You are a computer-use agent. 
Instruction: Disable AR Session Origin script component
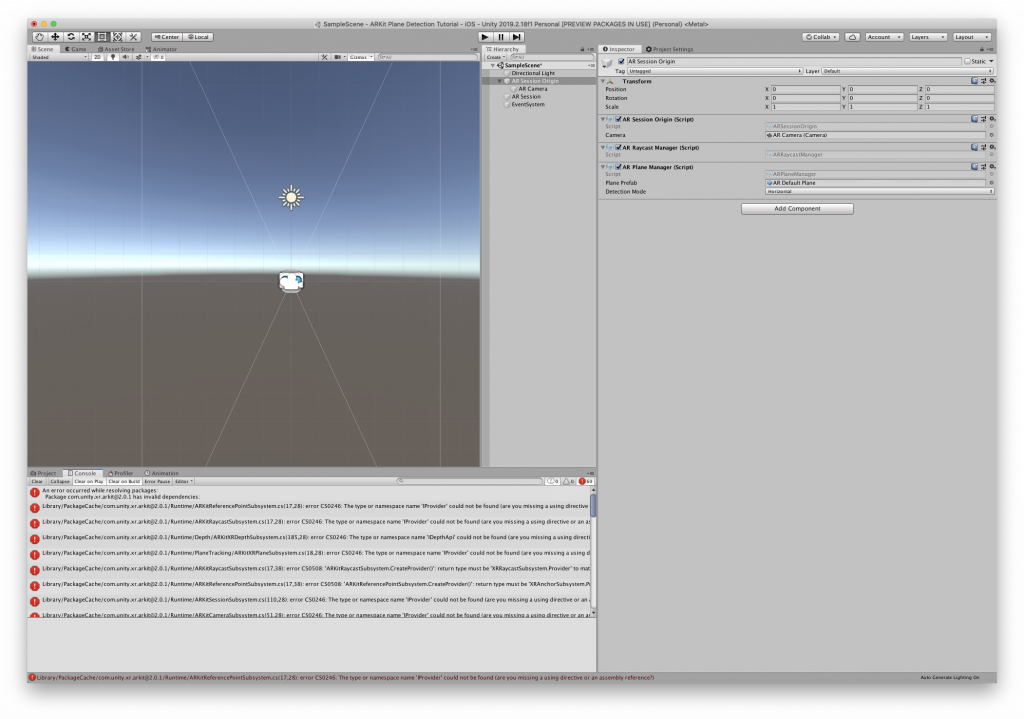618,120
